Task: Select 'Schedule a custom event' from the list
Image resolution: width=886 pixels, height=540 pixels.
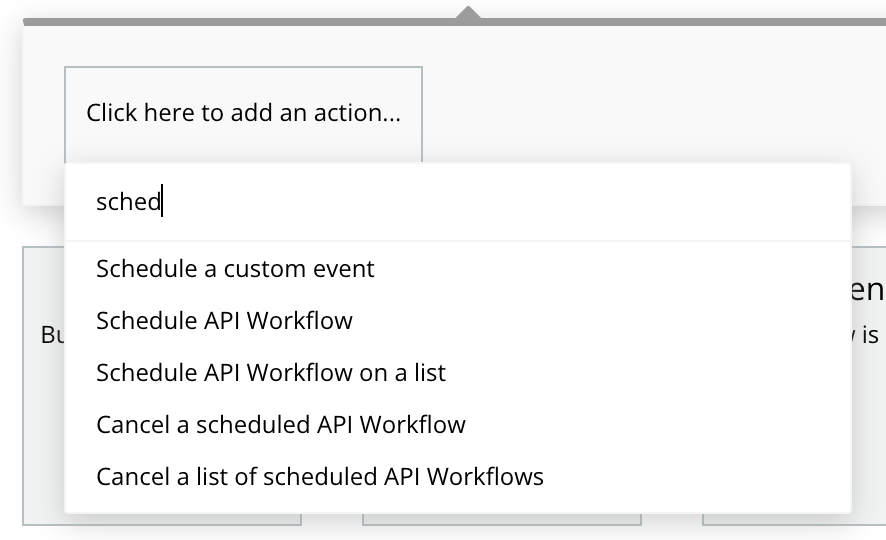Action: tap(235, 269)
